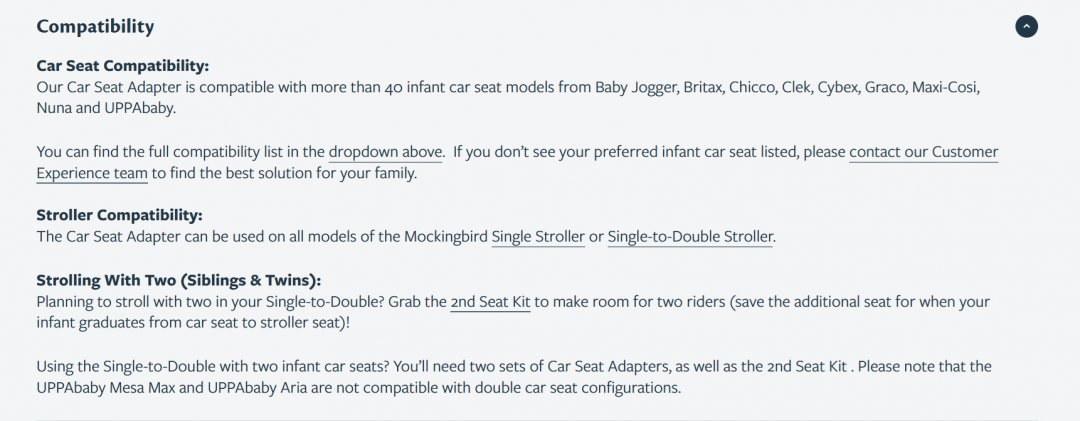Follow the "contact our Customer" link
Viewport: 1080px width, 421px height.
[923, 152]
